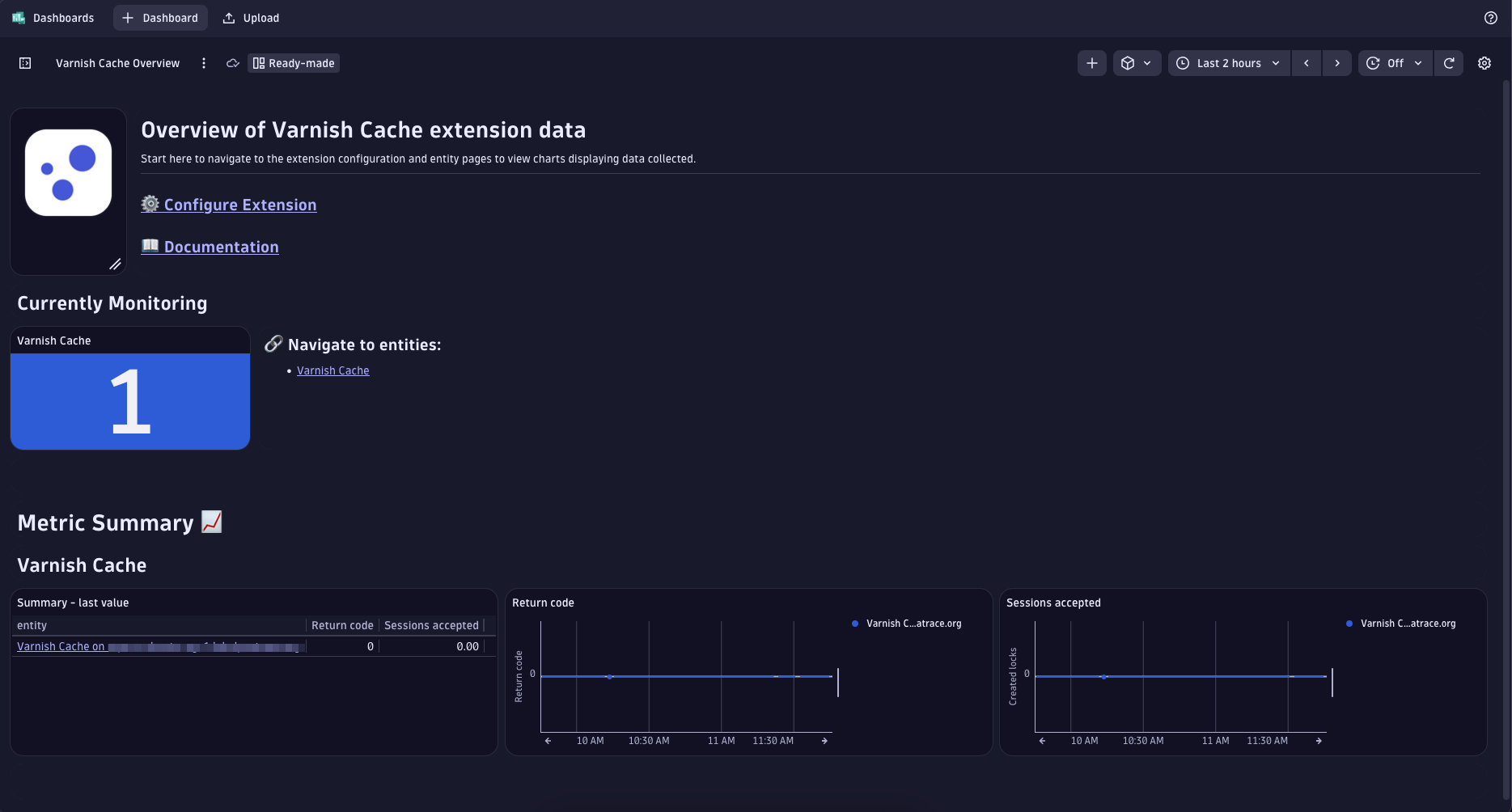Click the Varnish Cache entity link
The image size is (1512, 812).
(x=332, y=370)
